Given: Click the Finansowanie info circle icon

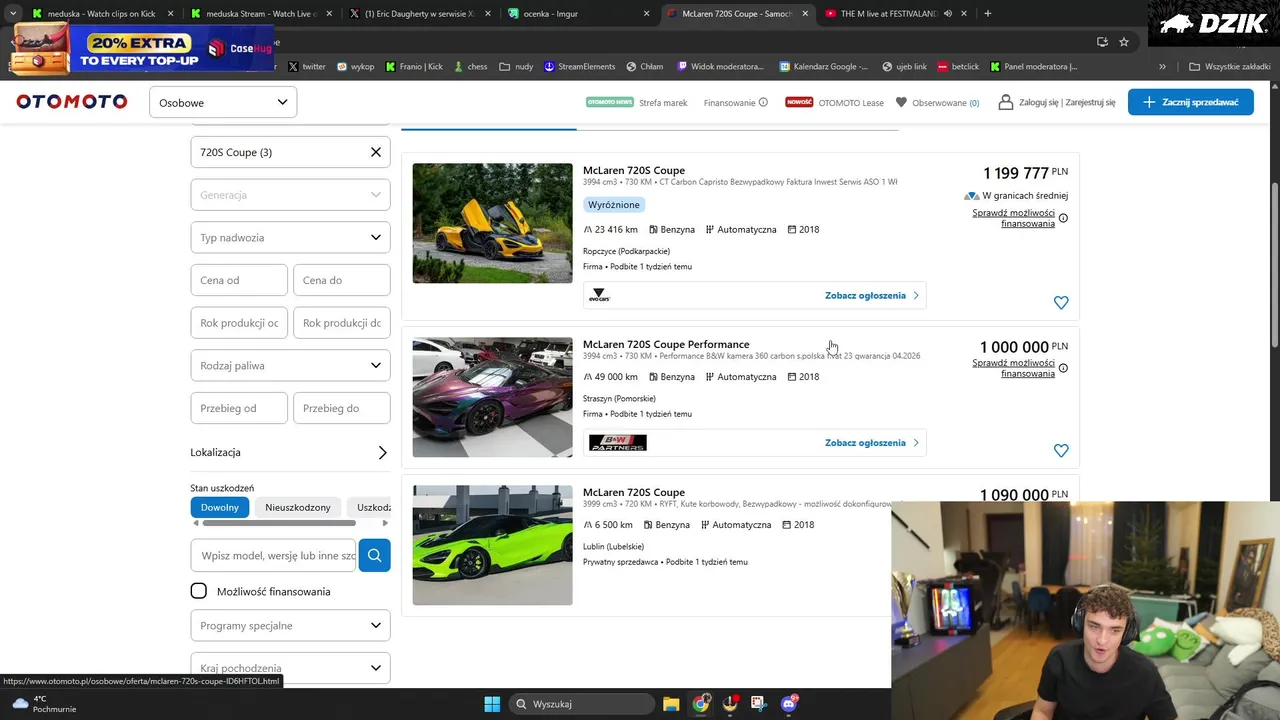Looking at the screenshot, I should (x=763, y=102).
